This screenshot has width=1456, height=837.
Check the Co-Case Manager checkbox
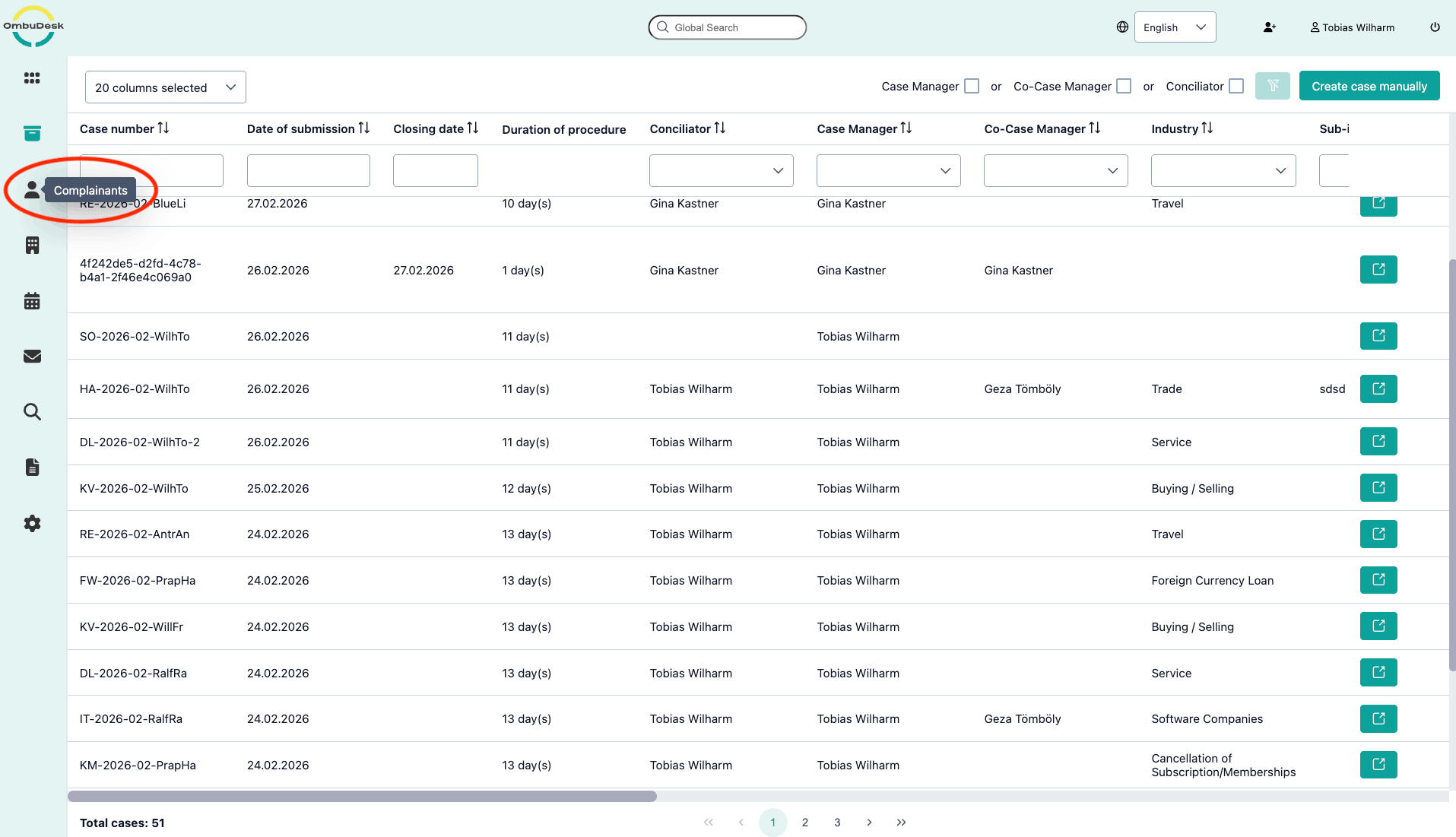1123,87
